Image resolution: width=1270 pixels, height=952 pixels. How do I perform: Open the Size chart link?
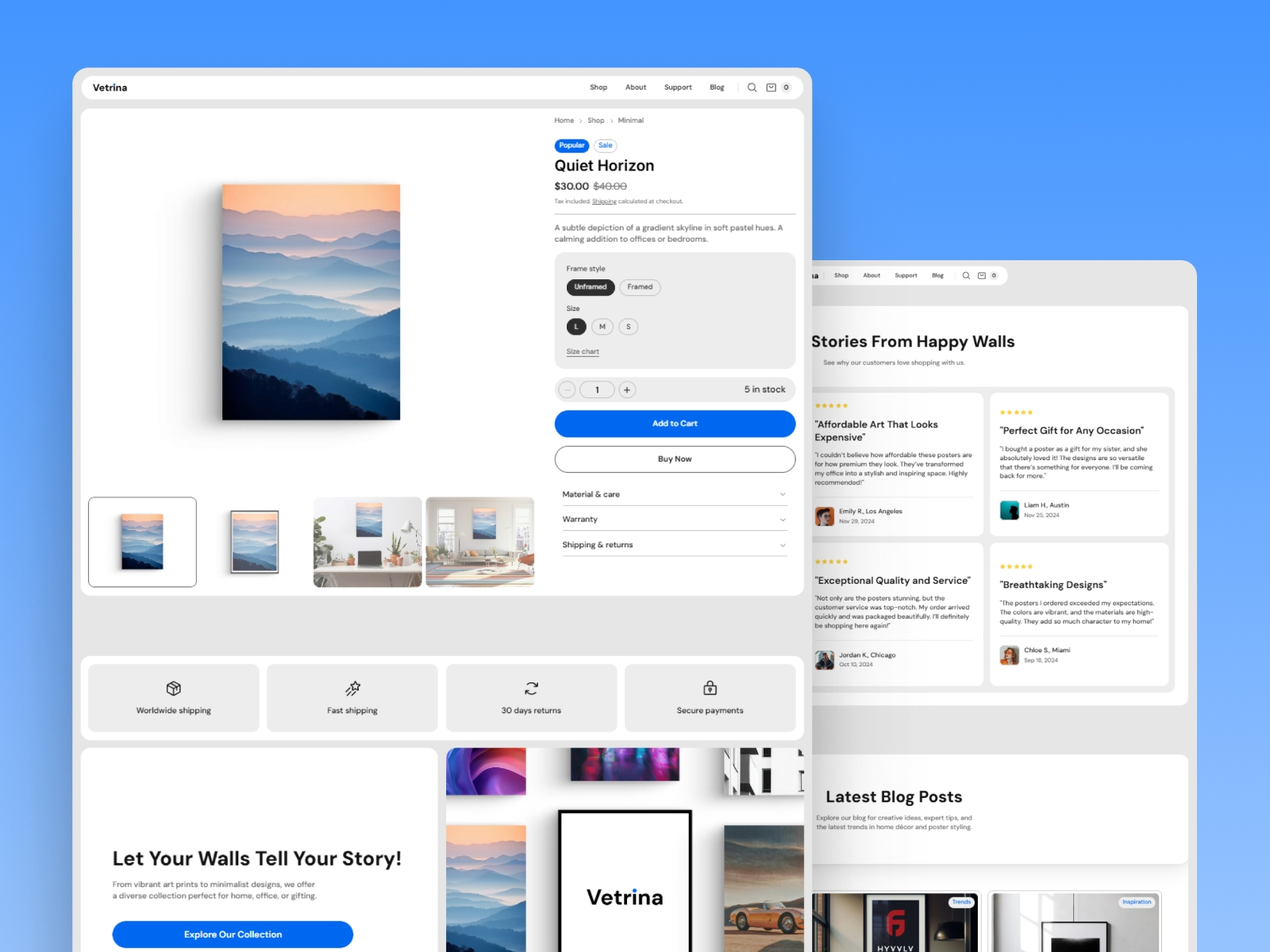click(583, 351)
